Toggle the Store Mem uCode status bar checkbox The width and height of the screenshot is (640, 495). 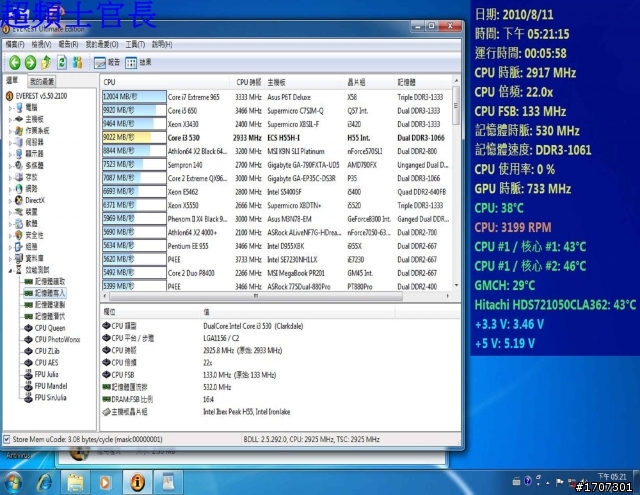pos(7,440)
